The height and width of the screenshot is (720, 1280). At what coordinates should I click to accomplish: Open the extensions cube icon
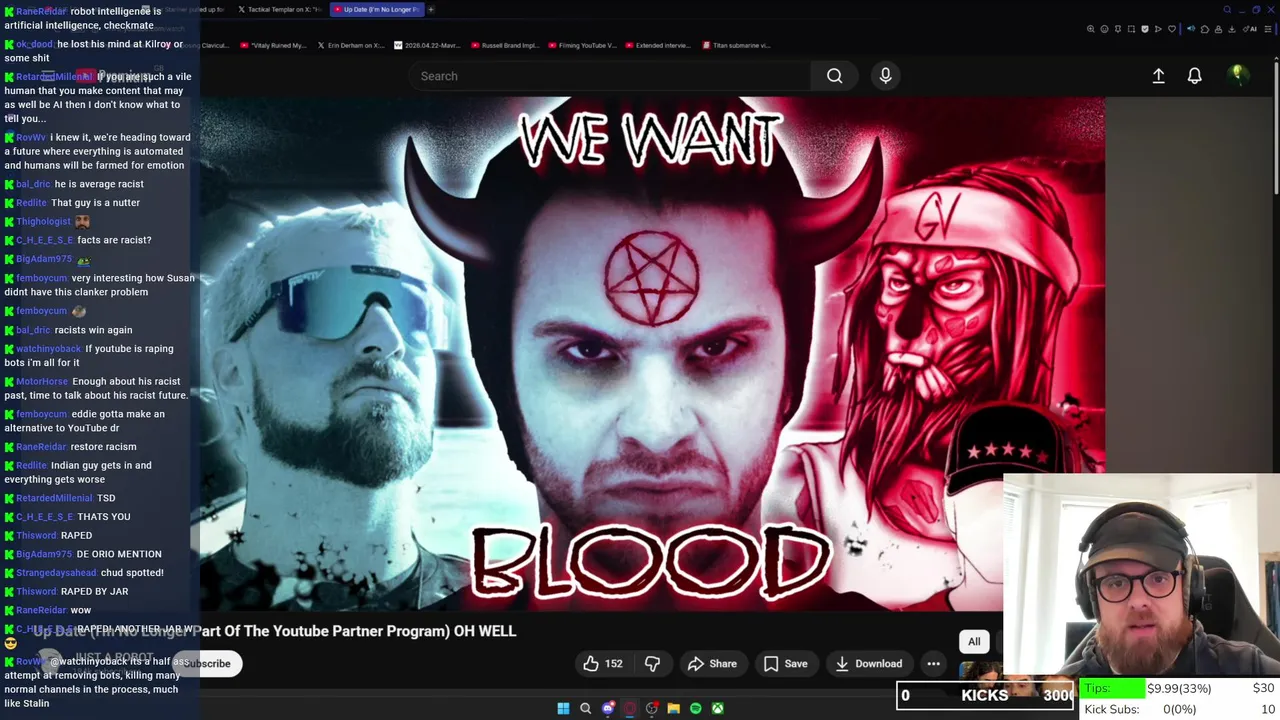click(1205, 29)
